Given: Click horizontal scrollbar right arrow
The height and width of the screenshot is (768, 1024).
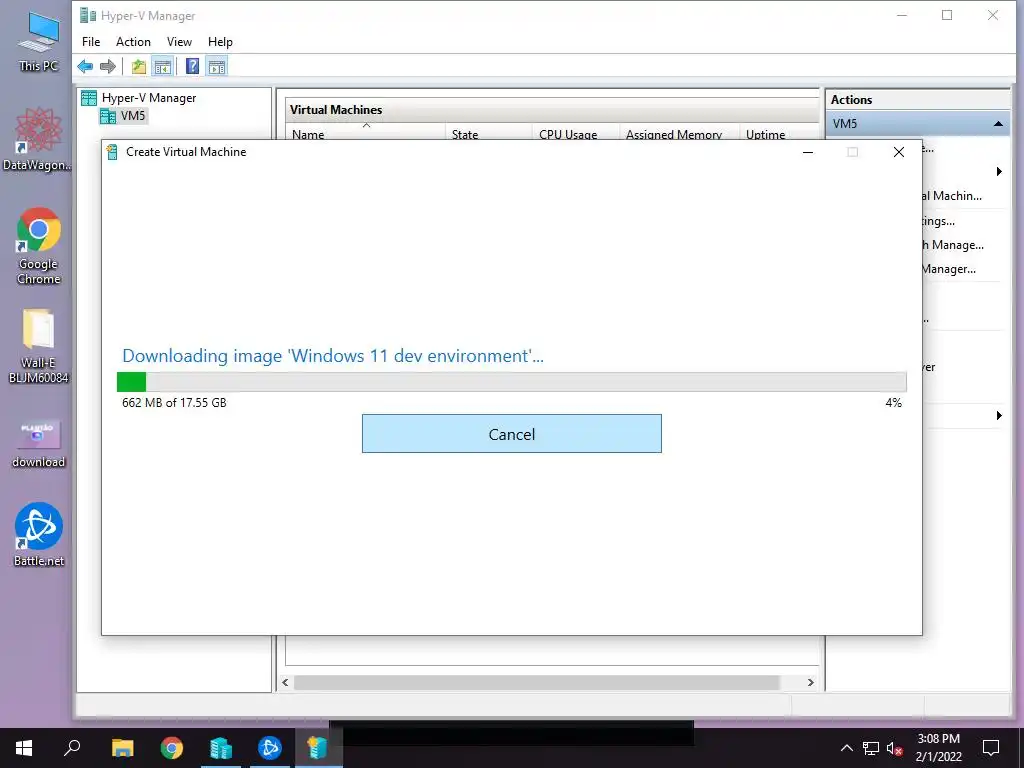Looking at the screenshot, I should [x=810, y=682].
